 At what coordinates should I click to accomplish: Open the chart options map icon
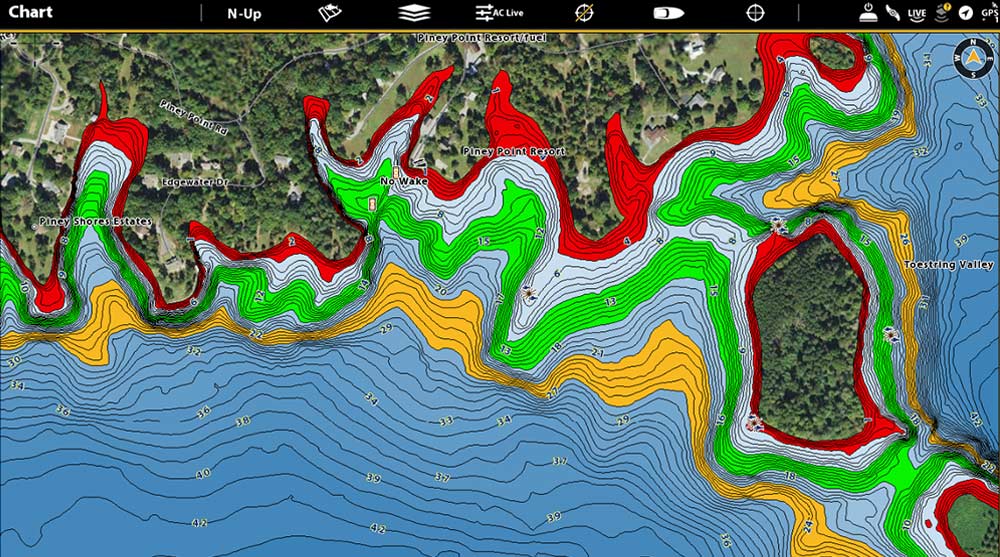(x=330, y=12)
